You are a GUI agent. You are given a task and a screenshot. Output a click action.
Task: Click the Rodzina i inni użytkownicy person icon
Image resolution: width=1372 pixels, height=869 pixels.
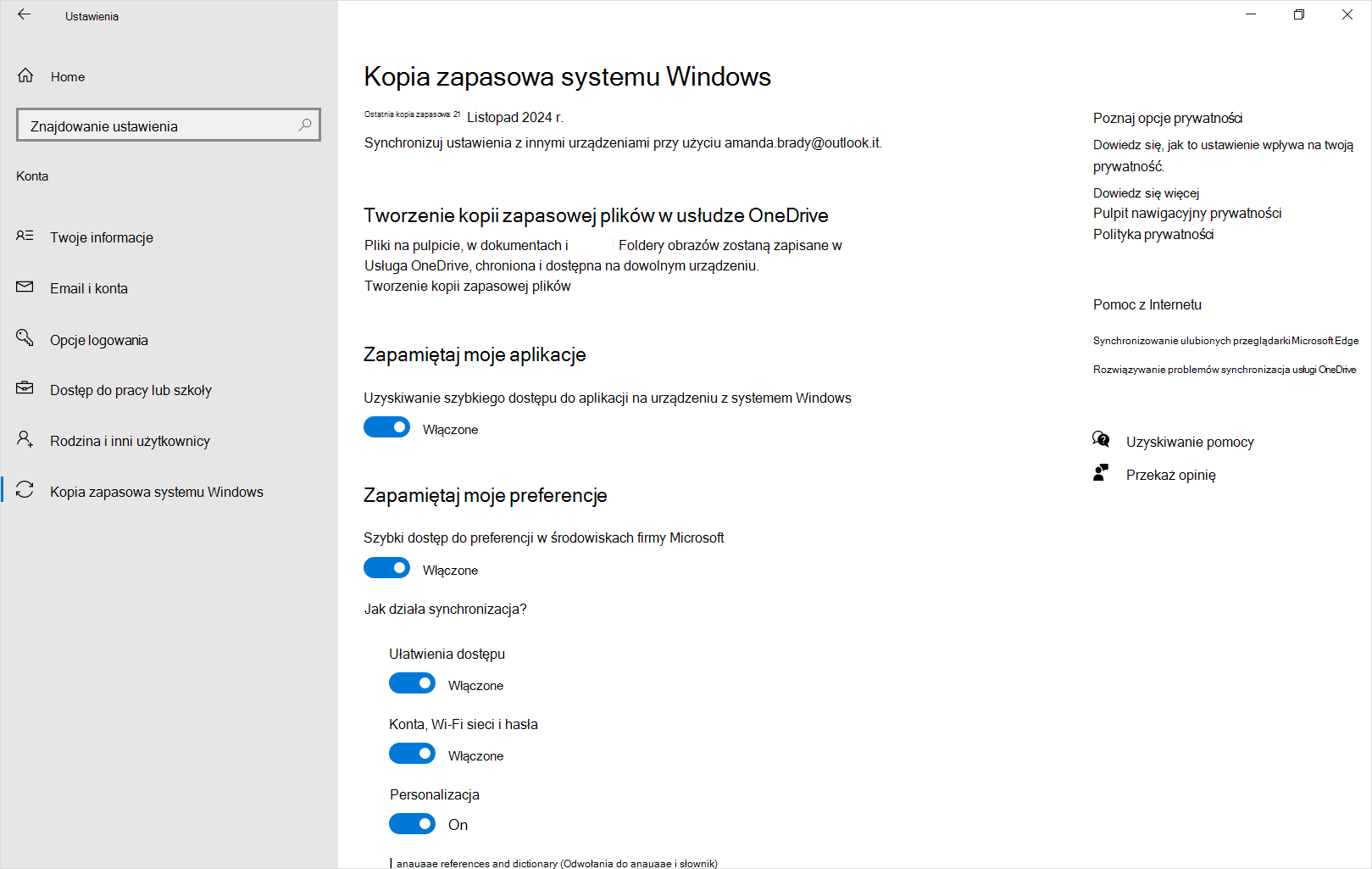25,439
